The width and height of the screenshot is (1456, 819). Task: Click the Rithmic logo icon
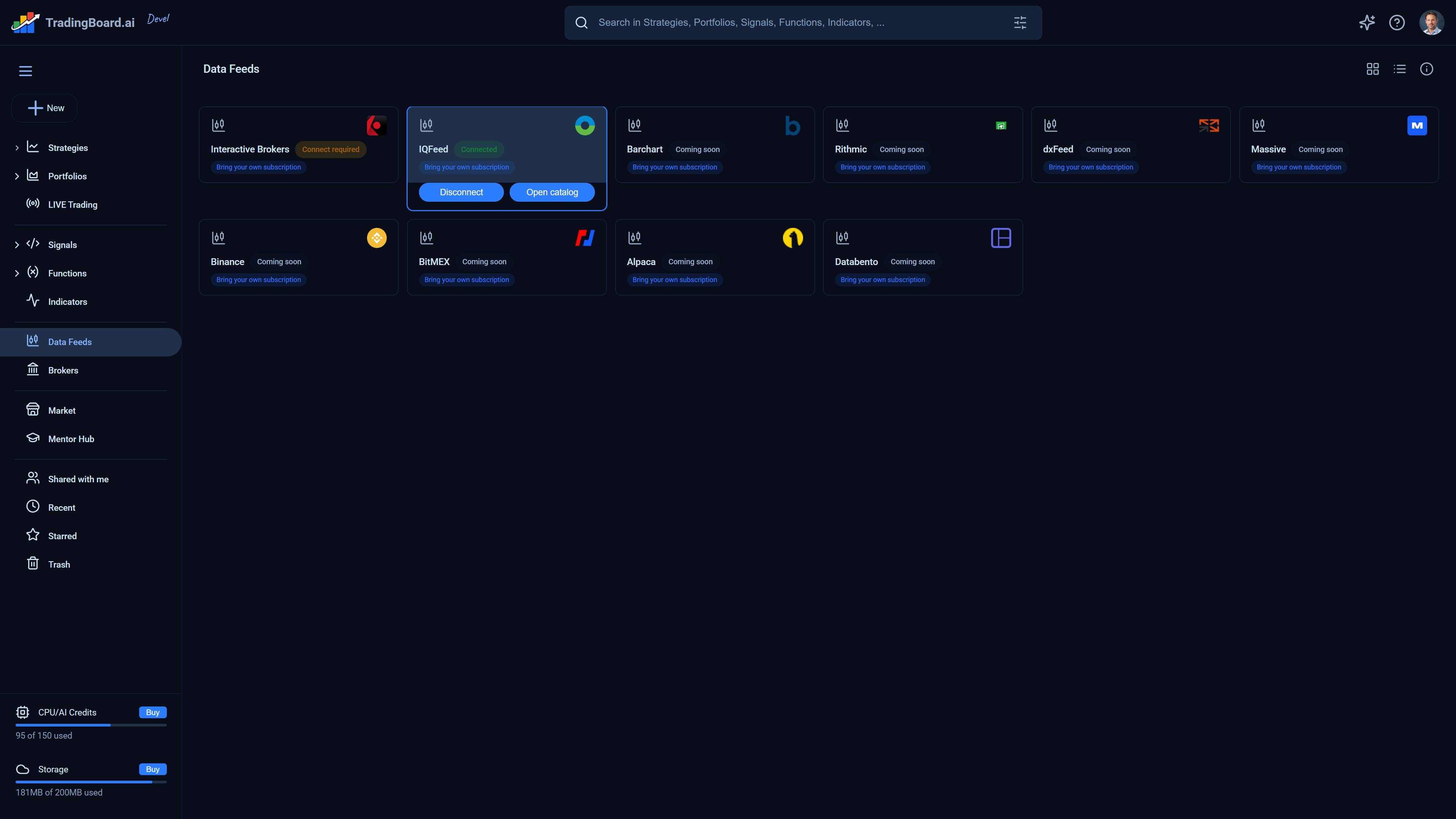pyautogui.click(x=1001, y=126)
